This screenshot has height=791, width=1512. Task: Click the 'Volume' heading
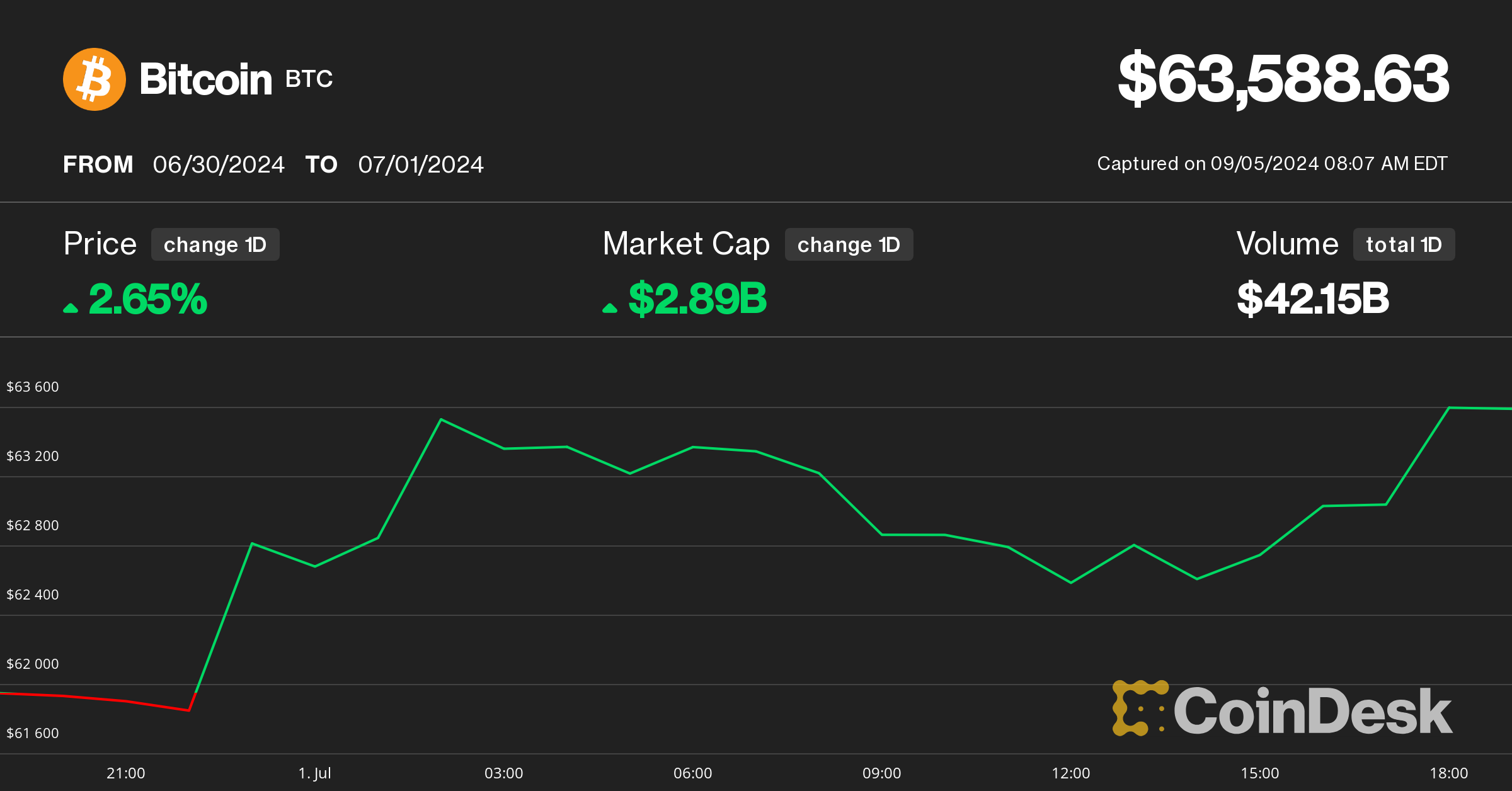1287,244
